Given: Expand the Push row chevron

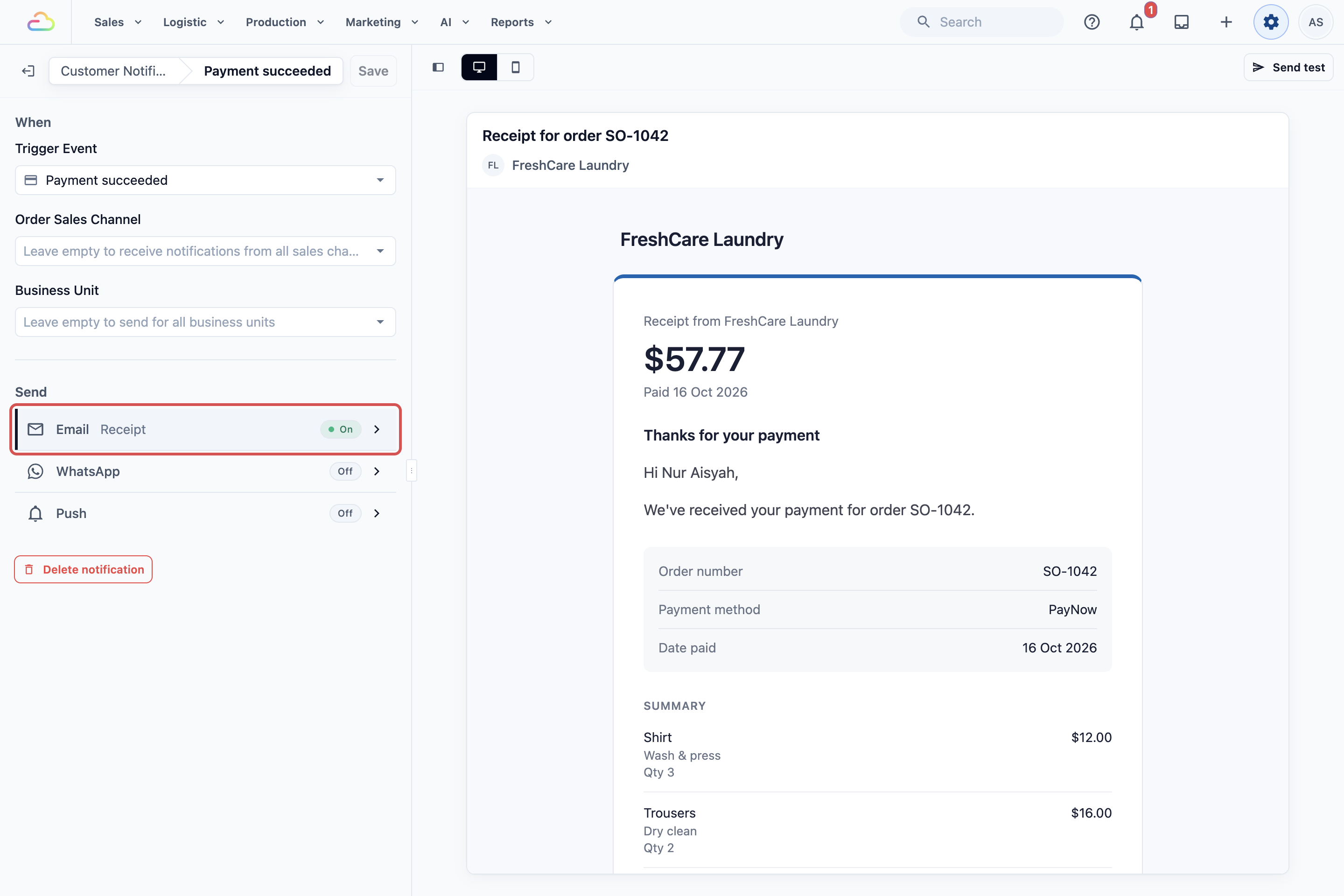Looking at the screenshot, I should point(377,513).
